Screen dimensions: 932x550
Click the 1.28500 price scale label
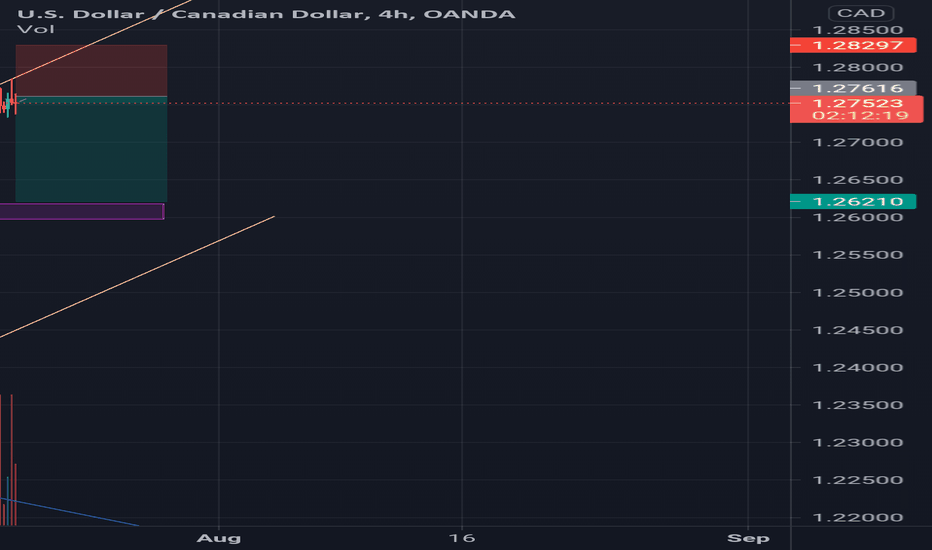pos(858,30)
